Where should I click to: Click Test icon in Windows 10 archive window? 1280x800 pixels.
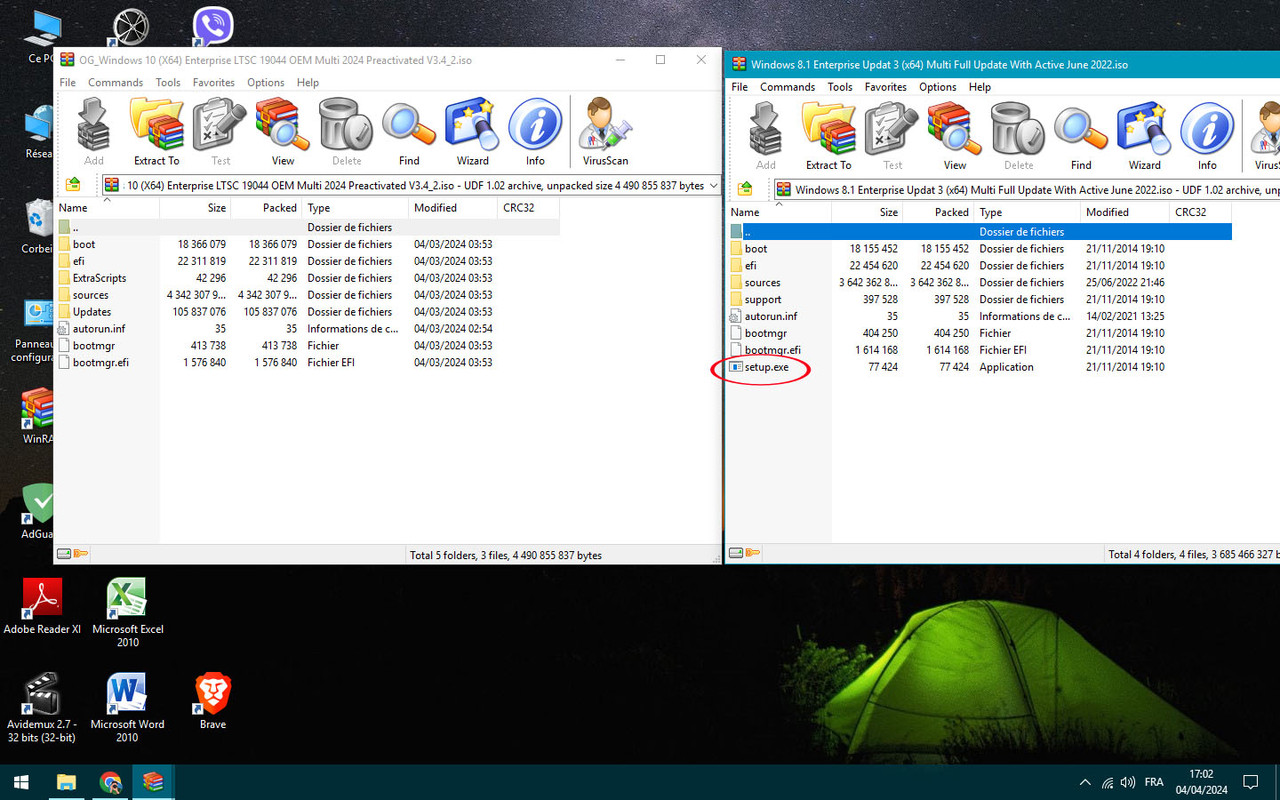pyautogui.click(x=220, y=132)
